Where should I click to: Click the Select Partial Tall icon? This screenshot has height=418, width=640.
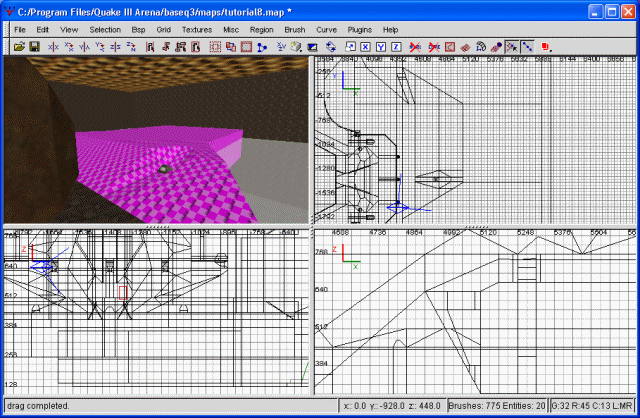tap(181, 47)
